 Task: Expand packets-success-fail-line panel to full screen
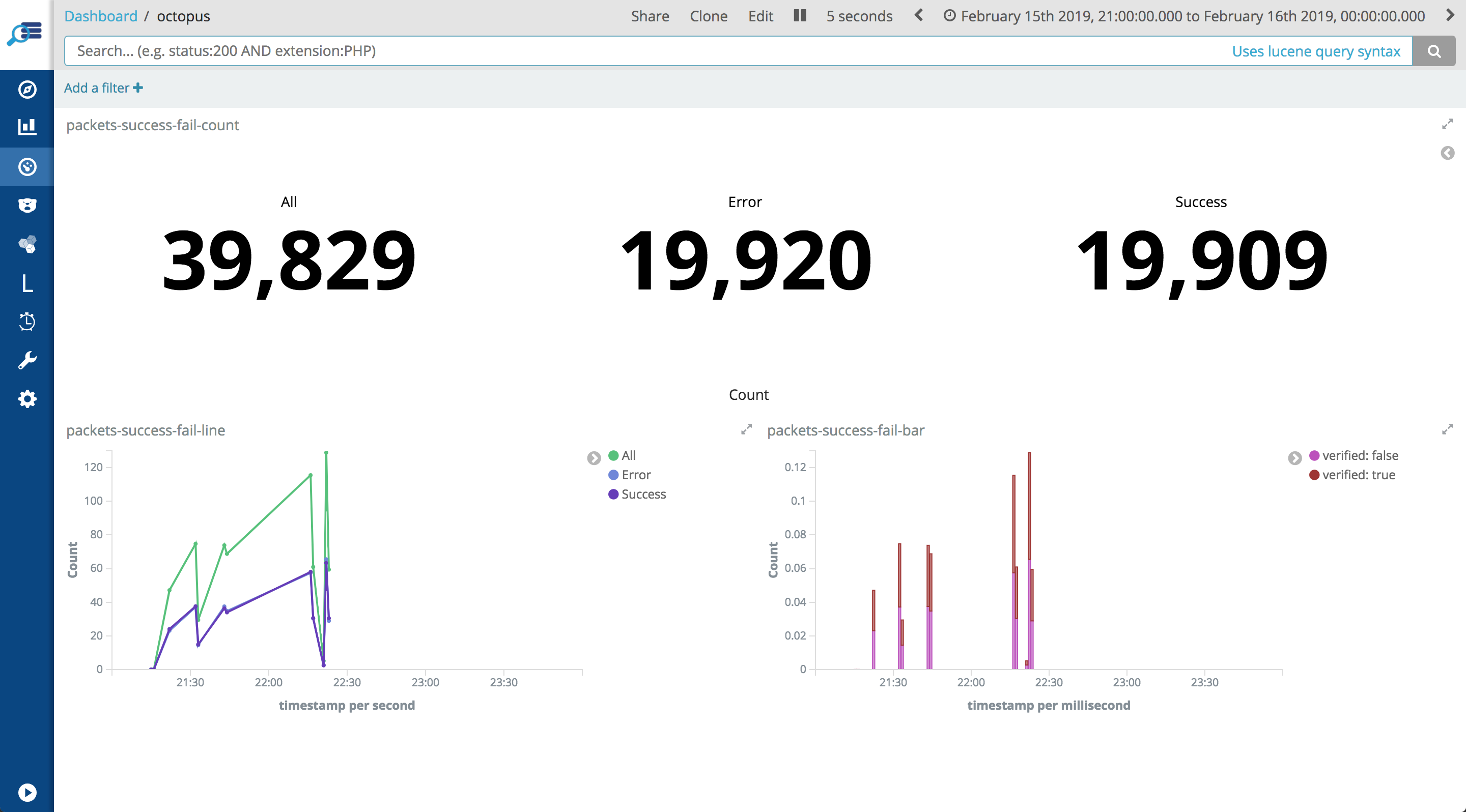tap(746, 429)
